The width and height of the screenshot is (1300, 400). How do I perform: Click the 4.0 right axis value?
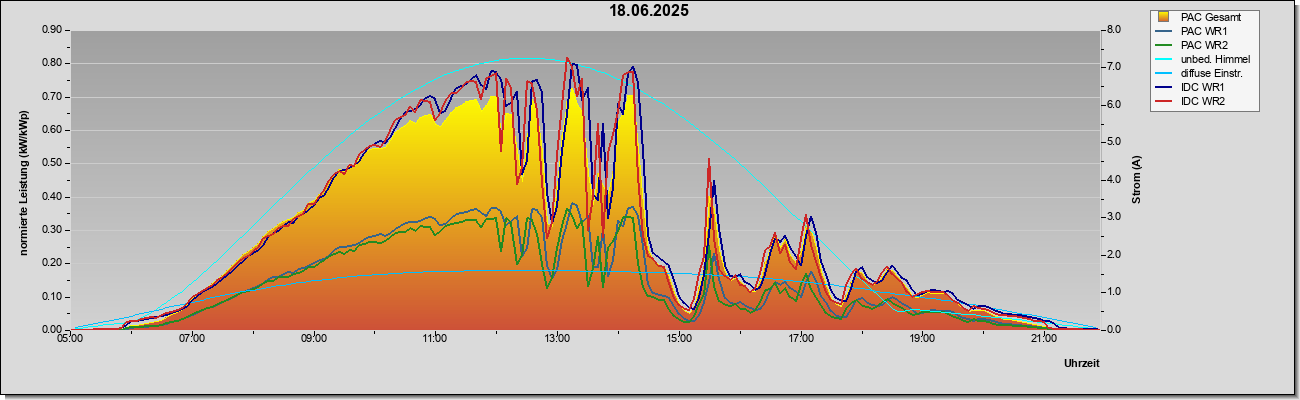pyautogui.click(x=1112, y=180)
